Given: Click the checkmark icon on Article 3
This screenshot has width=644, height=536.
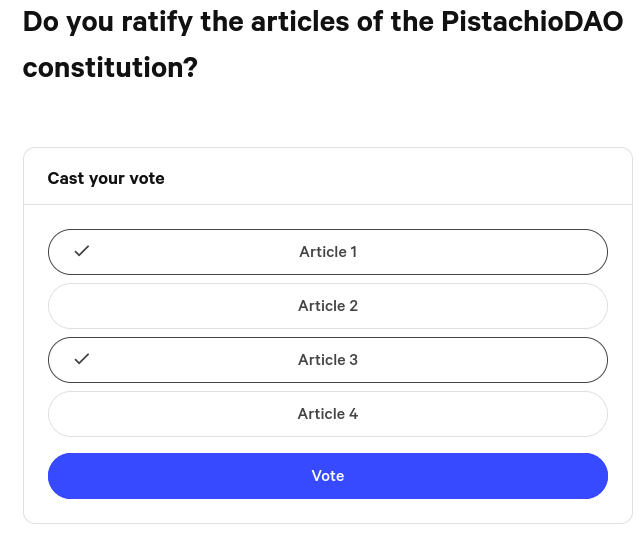Looking at the screenshot, I should (82, 359).
